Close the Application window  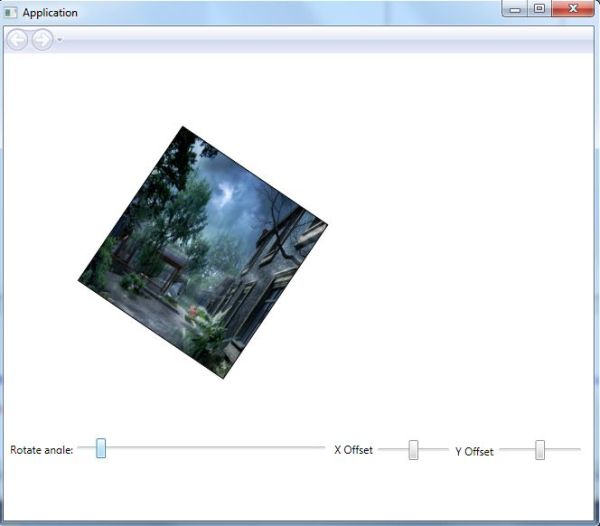point(572,9)
